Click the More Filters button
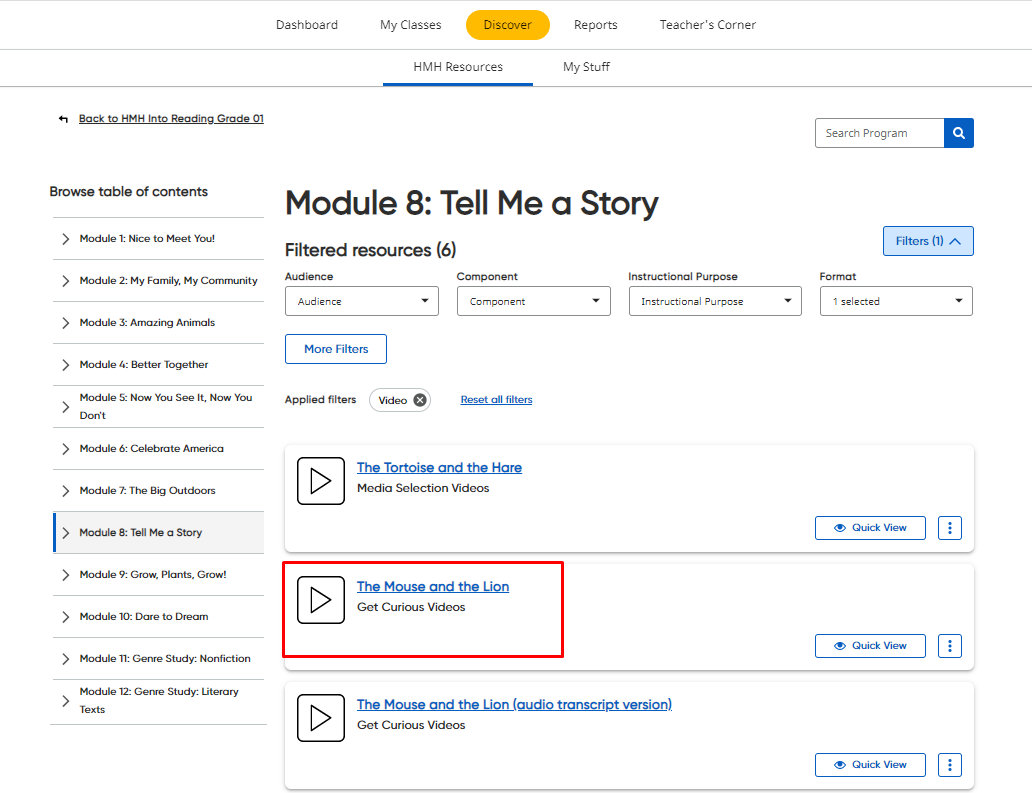The image size is (1032, 793). pos(336,349)
